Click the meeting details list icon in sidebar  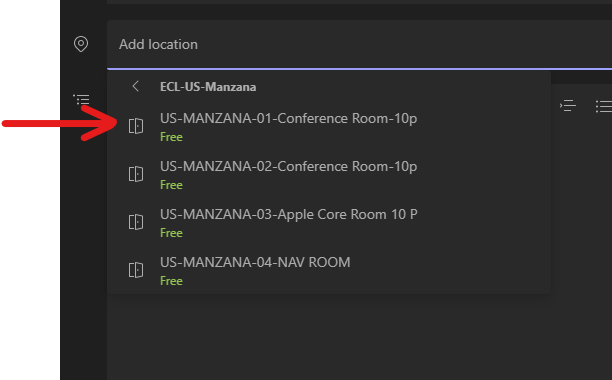(x=81, y=99)
